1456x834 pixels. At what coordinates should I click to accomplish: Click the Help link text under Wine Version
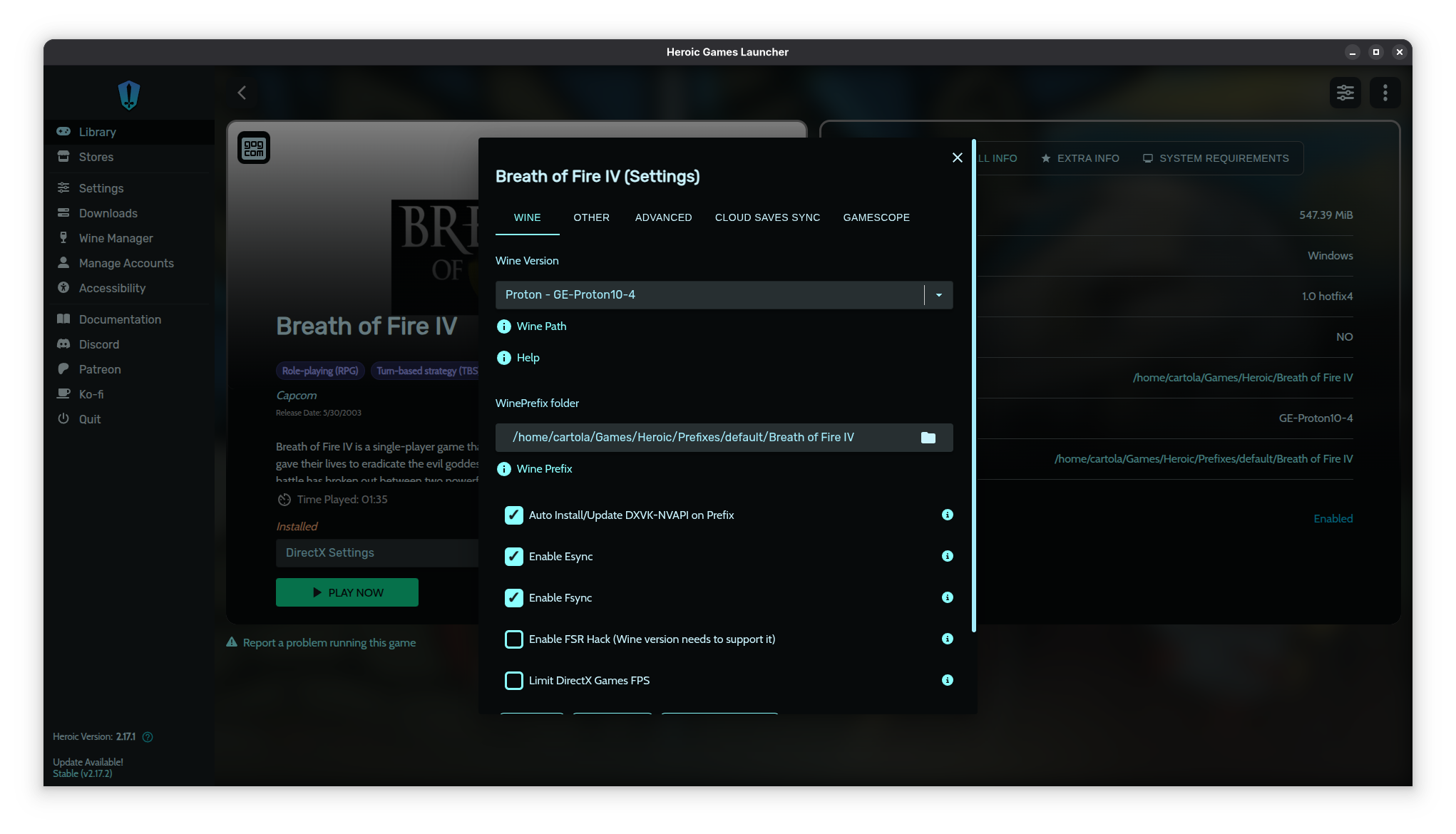pyautogui.click(x=528, y=358)
